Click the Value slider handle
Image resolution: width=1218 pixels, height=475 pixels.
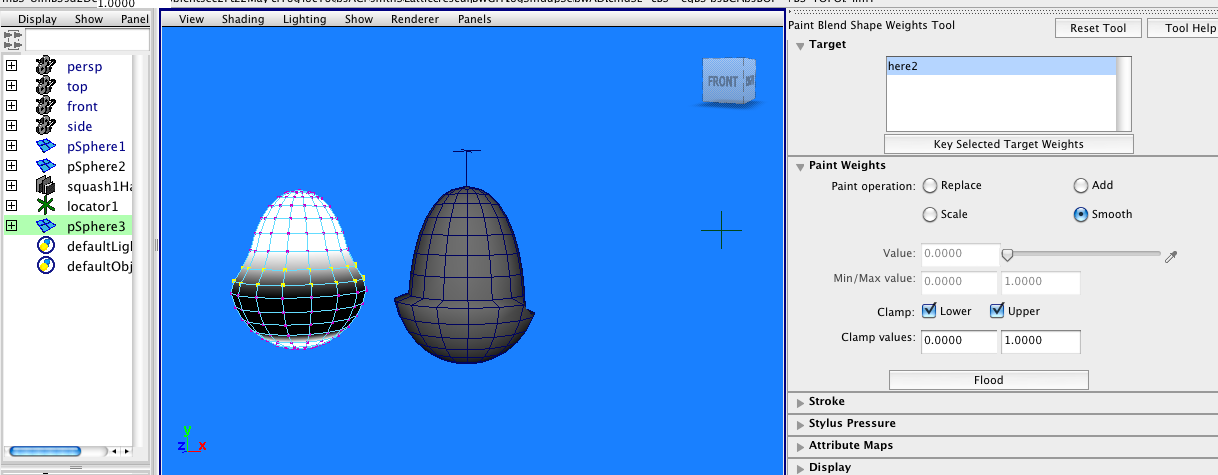[x=1007, y=255]
